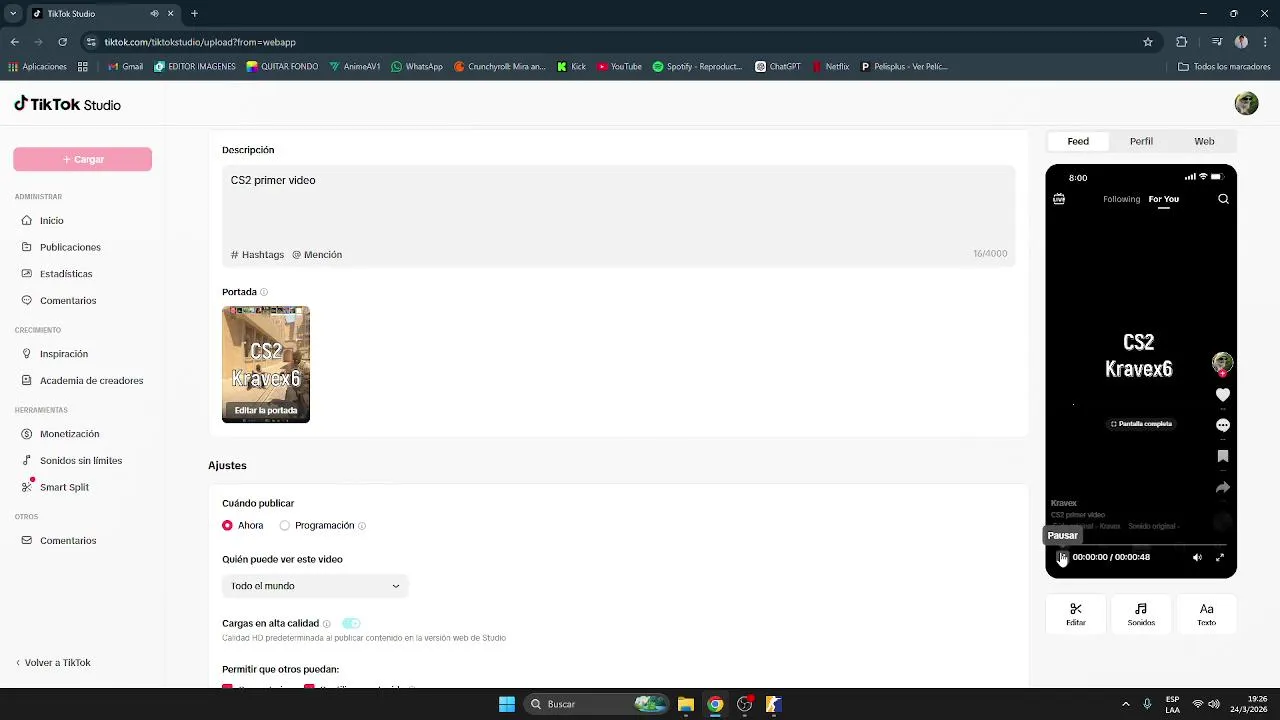
Task: Switch preview to the Feed tab
Action: click(x=1078, y=141)
